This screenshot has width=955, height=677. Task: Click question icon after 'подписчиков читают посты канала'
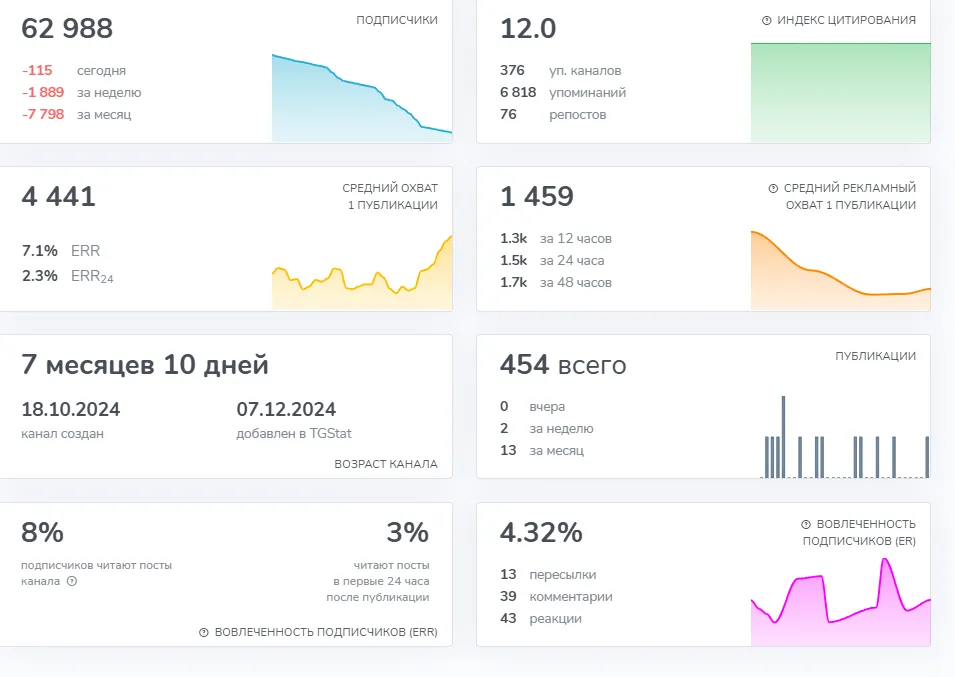point(72,581)
